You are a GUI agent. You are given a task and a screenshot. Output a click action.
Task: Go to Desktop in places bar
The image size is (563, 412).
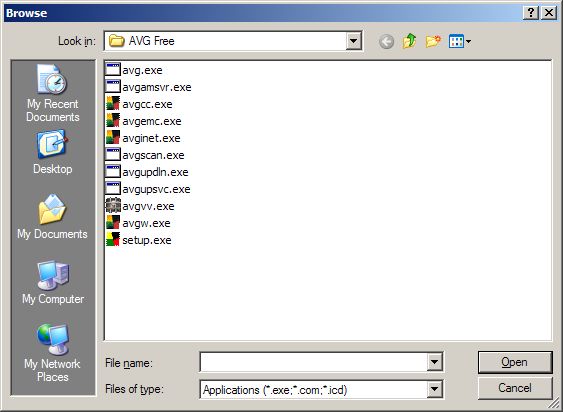[52, 153]
